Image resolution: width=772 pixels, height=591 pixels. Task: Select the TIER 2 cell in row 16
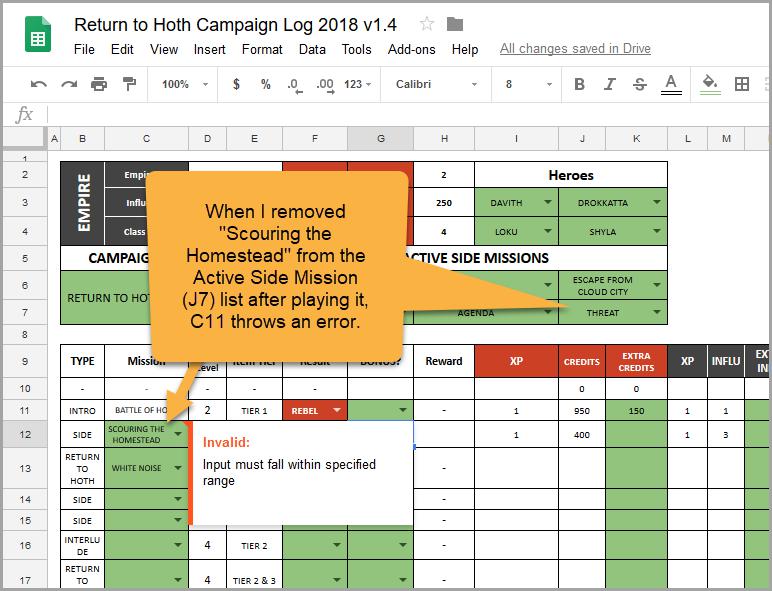click(254, 545)
